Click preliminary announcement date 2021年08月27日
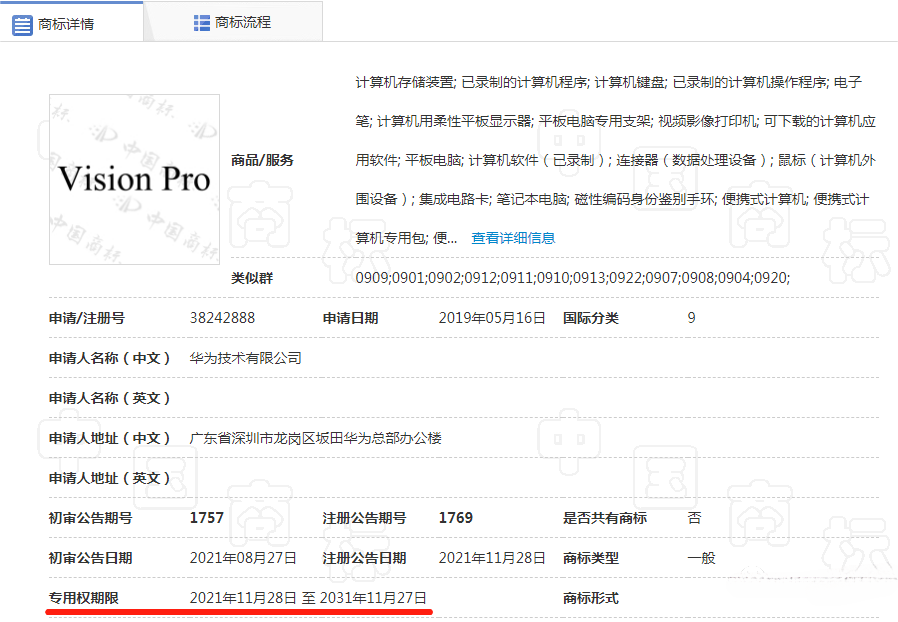 [243, 558]
